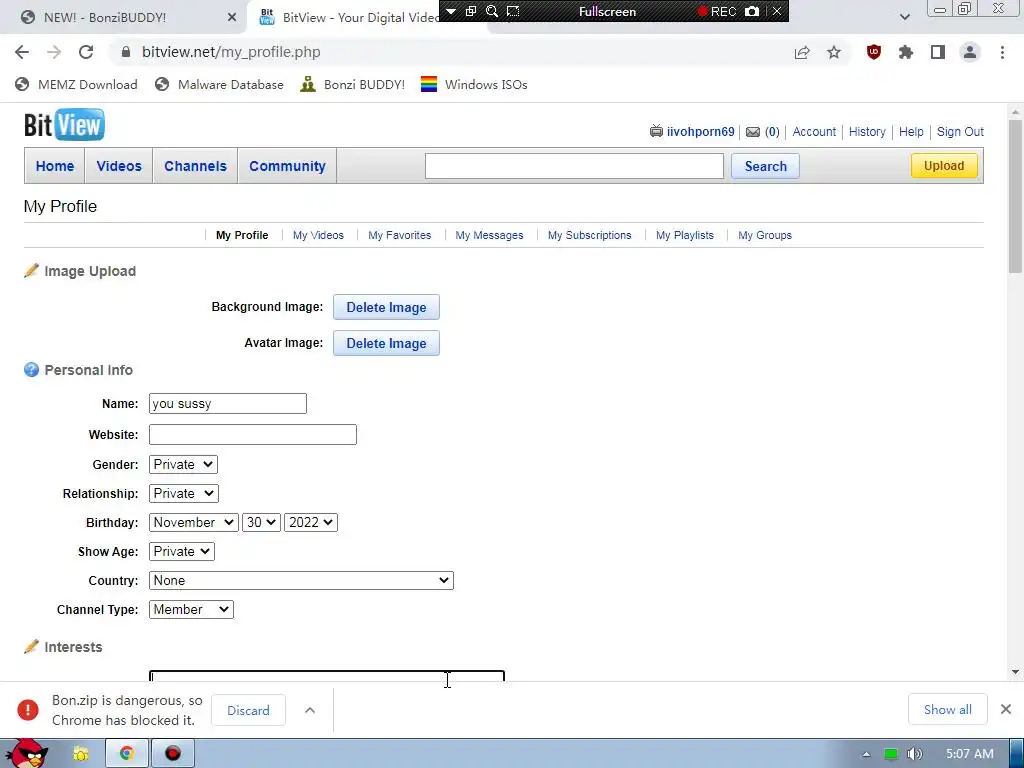Open the uBlock Origin extension icon
The height and width of the screenshot is (768, 1024).
[x=874, y=52]
